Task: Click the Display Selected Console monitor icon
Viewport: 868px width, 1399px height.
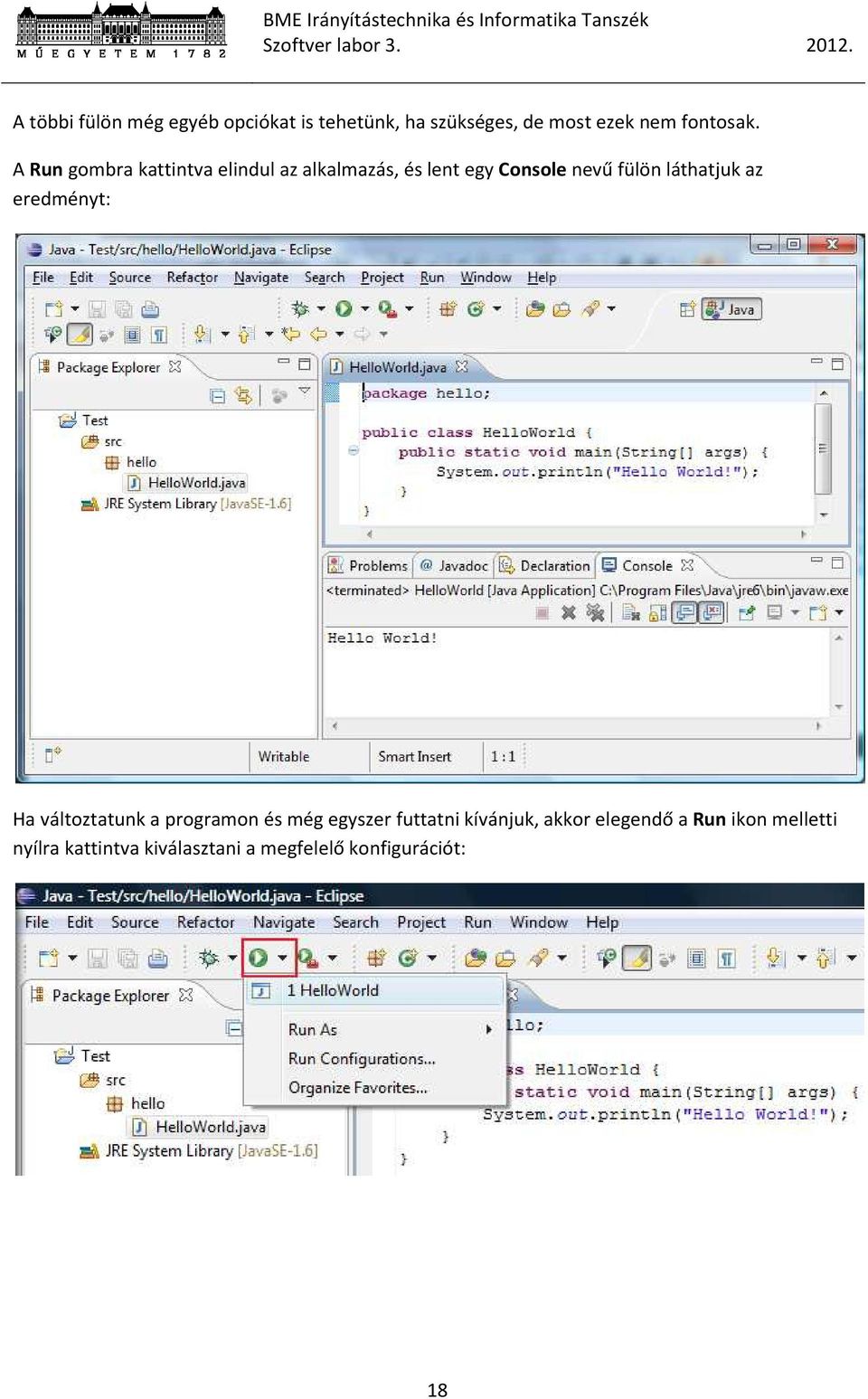Action: (x=774, y=613)
